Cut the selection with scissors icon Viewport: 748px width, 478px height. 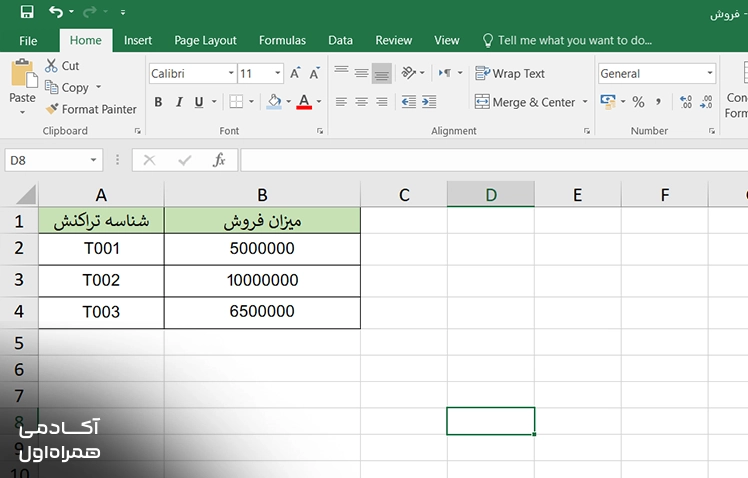[62, 66]
